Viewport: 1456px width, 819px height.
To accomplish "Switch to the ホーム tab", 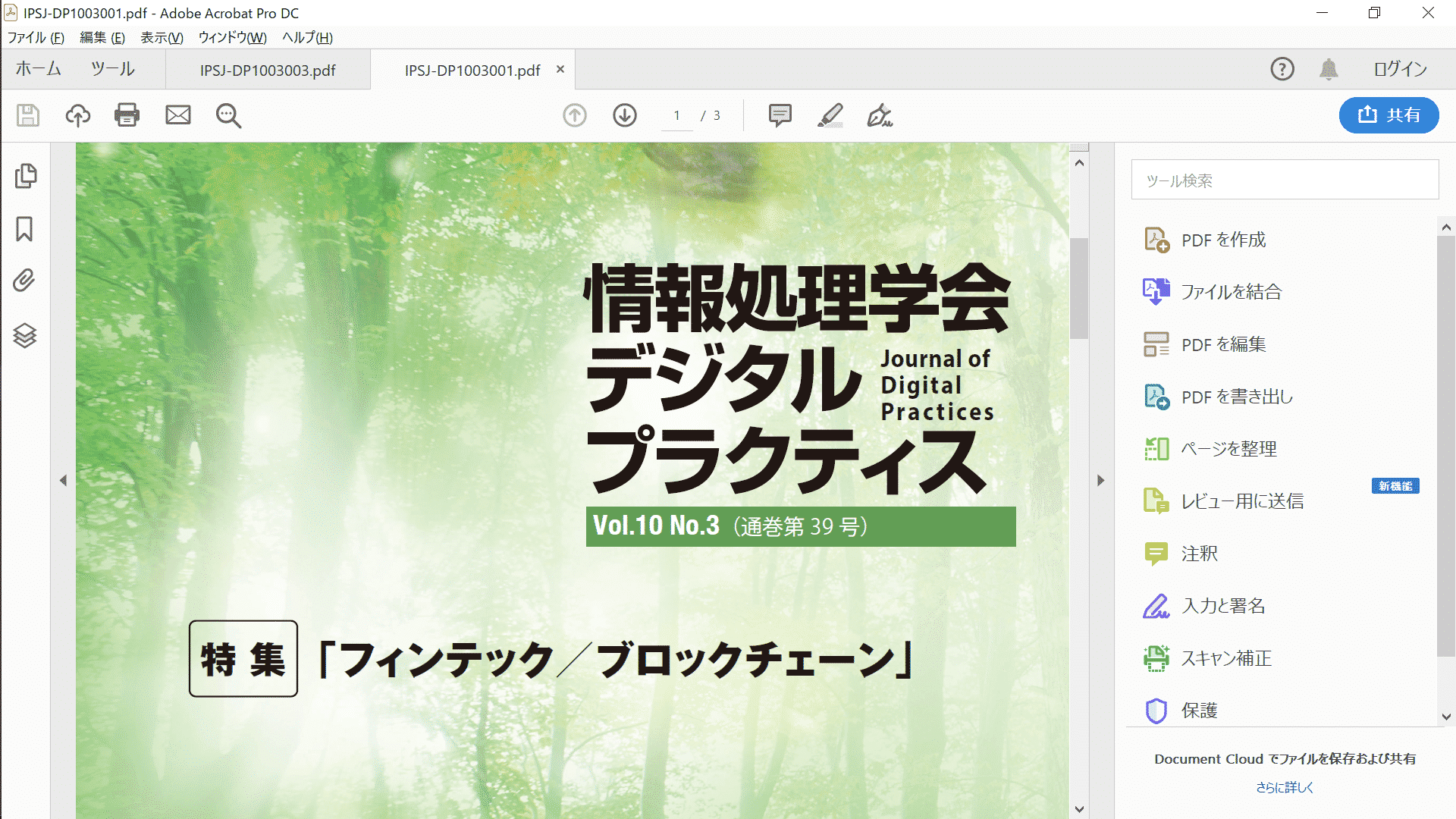I will 39,69.
